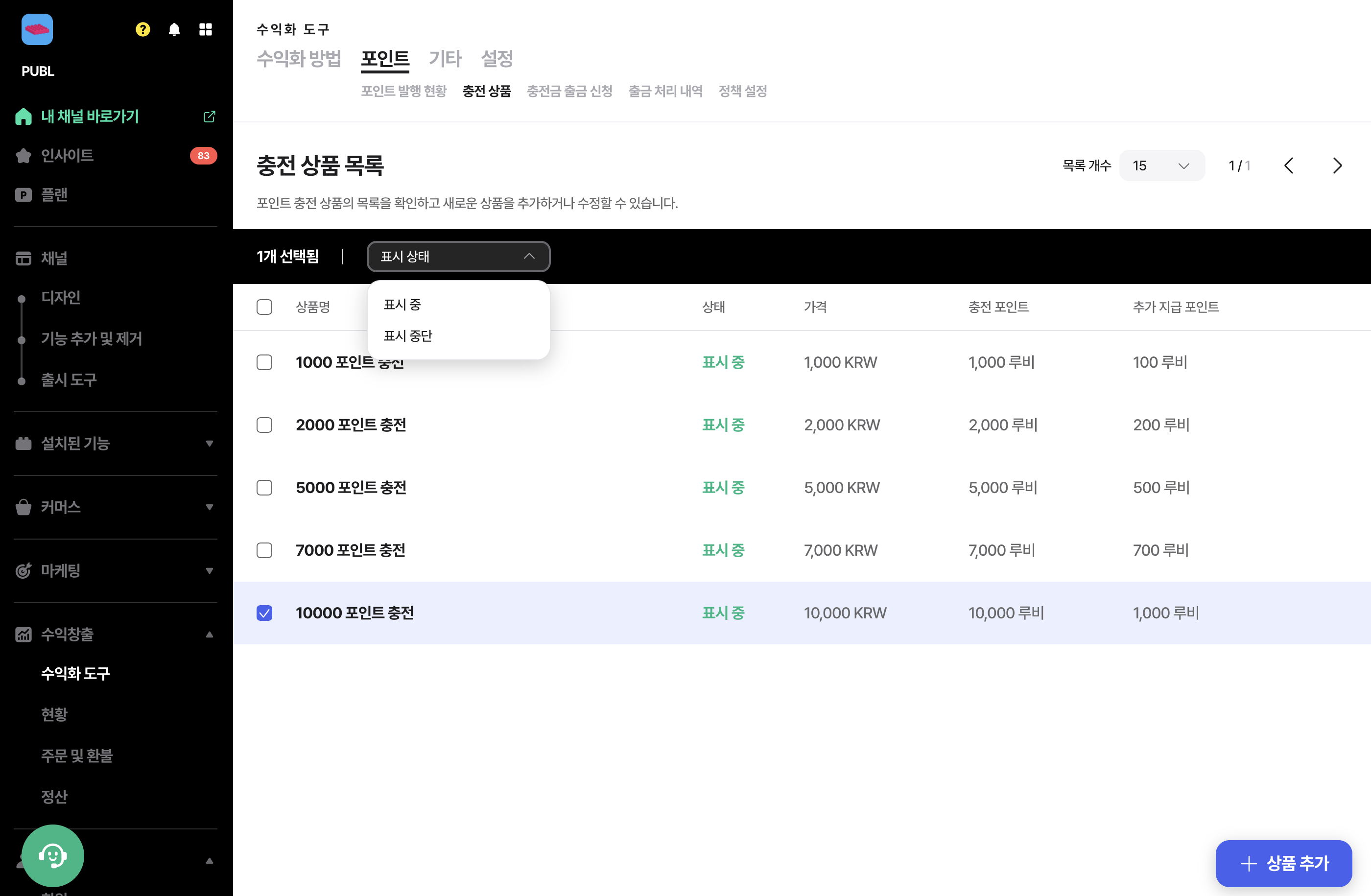Click the 채널 sidebar icon
The image size is (1371, 896).
point(23,259)
